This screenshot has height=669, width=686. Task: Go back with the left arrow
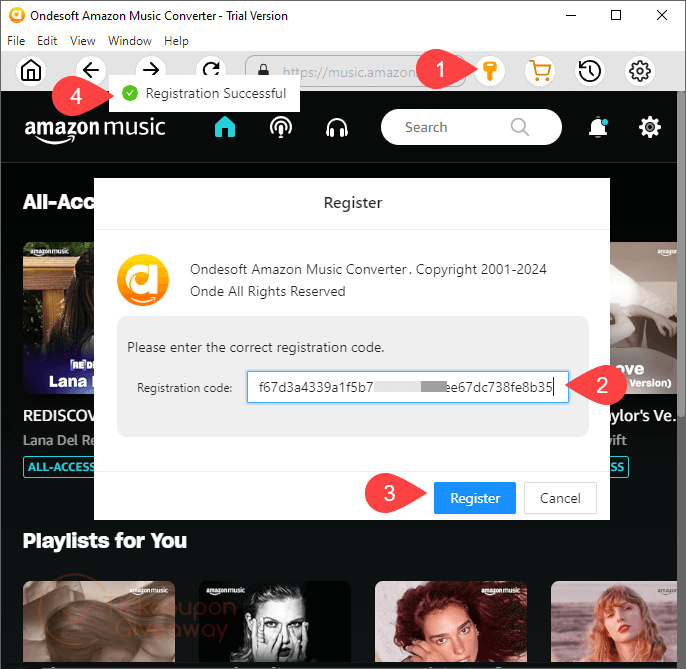[91, 70]
